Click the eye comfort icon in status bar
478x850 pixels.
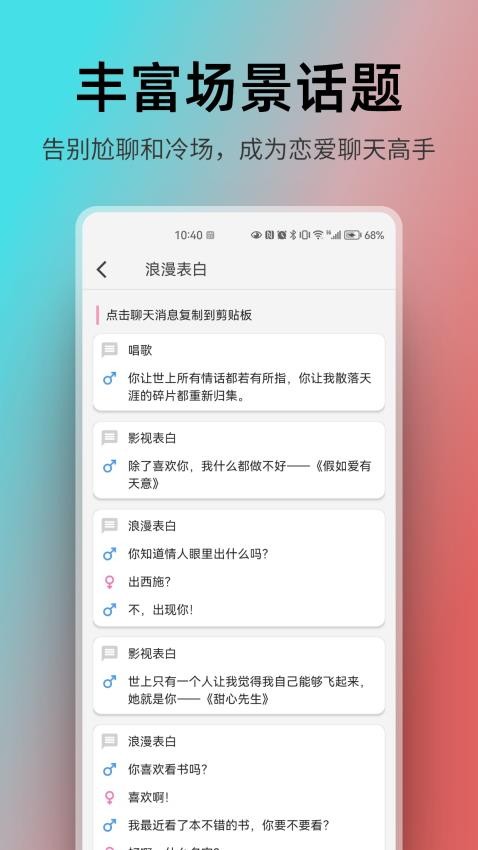pyautogui.click(x=256, y=235)
